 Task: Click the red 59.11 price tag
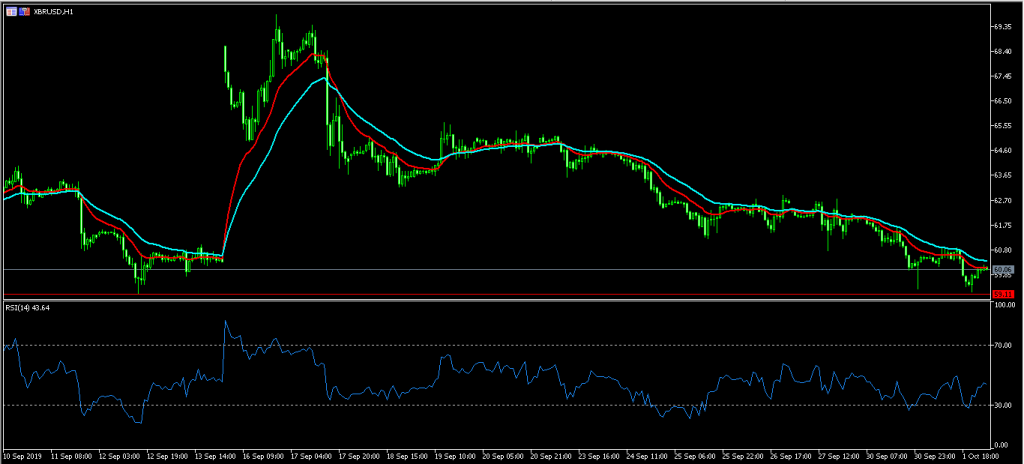point(1001,294)
